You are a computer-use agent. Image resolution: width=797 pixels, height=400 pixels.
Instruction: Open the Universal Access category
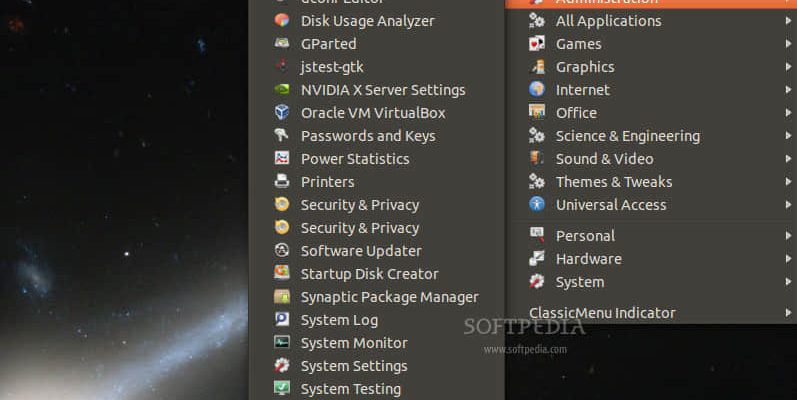click(651, 205)
